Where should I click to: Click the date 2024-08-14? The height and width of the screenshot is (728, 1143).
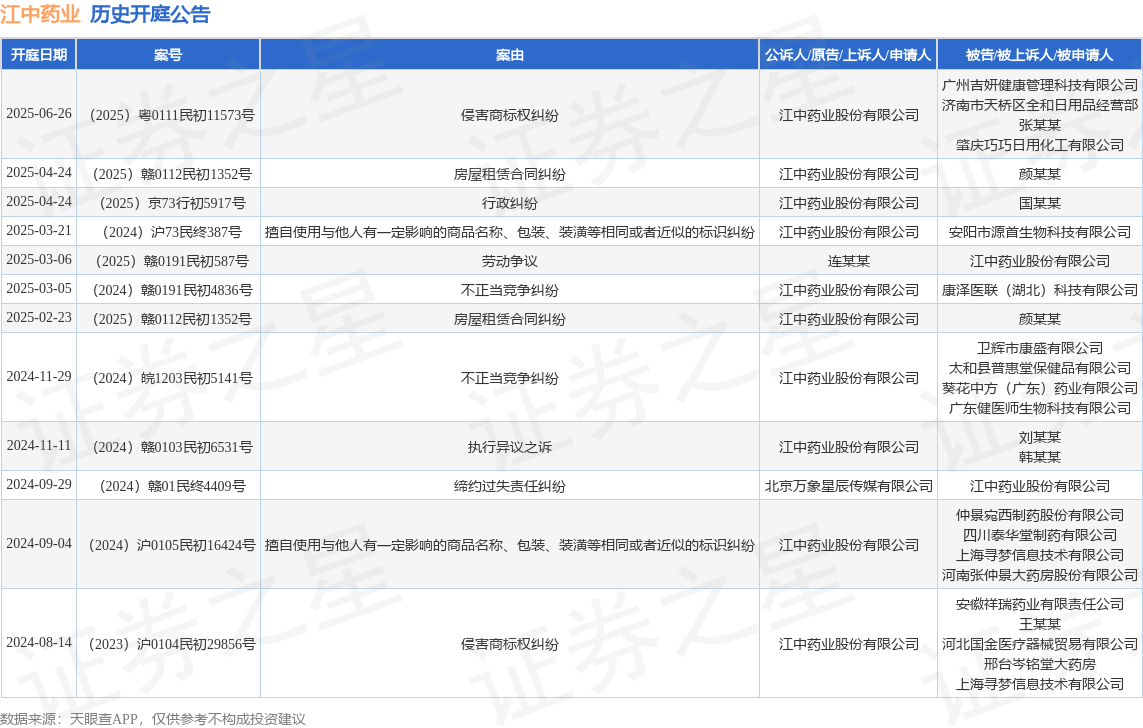39,643
